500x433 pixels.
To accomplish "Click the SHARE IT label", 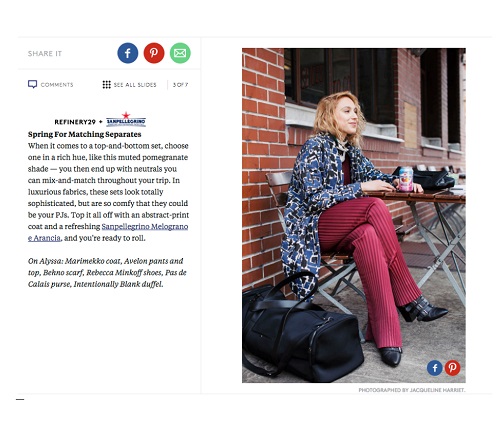I will click(45, 54).
